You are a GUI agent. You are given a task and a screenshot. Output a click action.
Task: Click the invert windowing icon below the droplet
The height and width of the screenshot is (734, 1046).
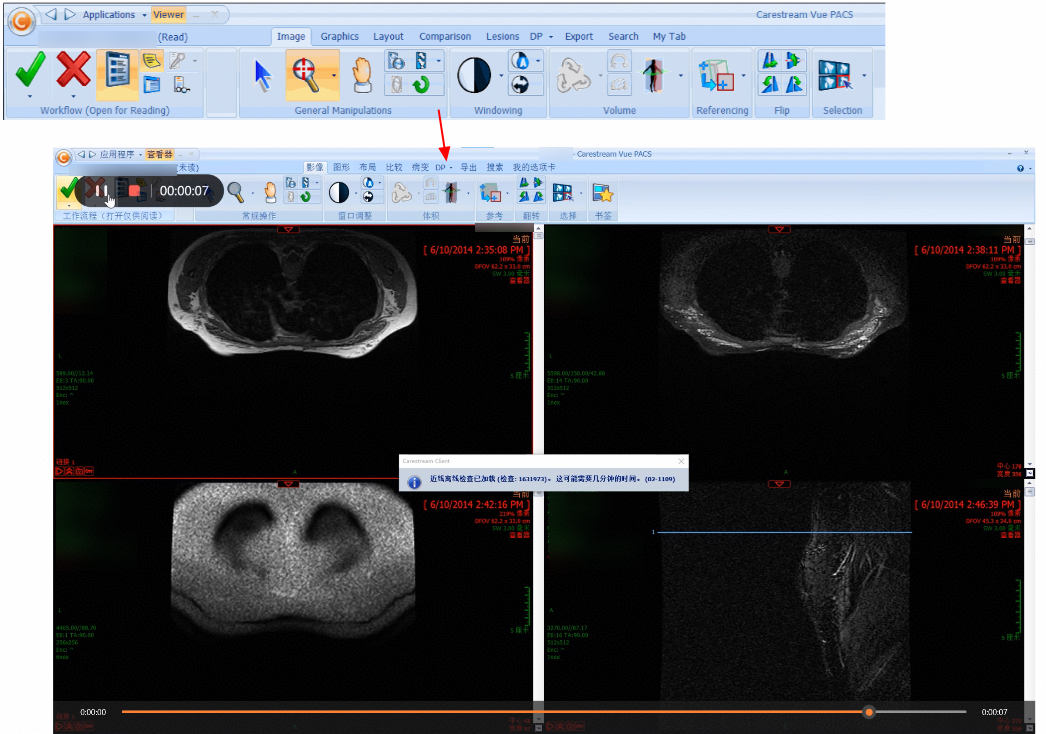(x=520, y=85)
